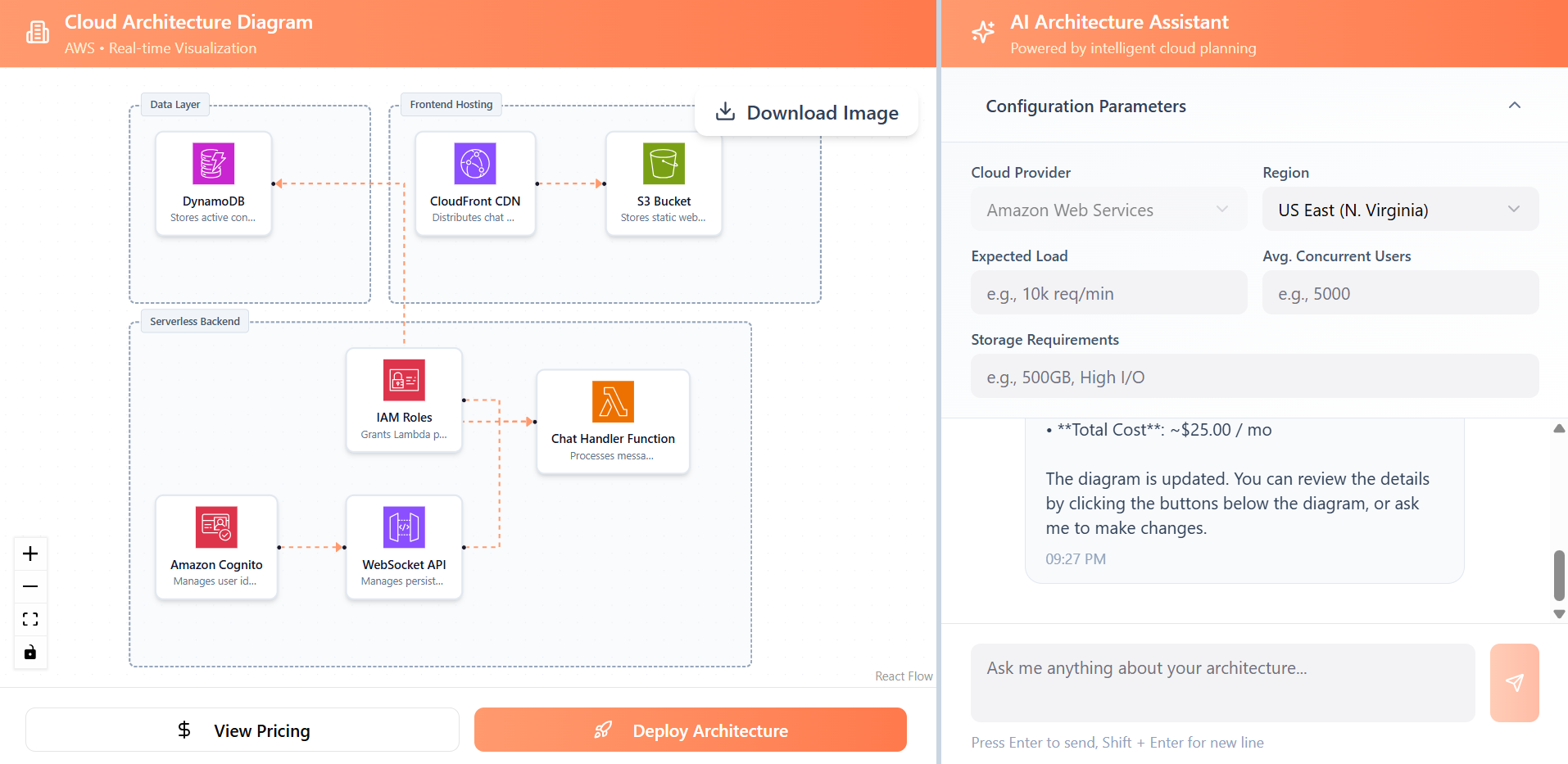Select the S3 Bucket node icon
The width and height of the screenshot is (1568, 764).
click(x=664, y=164)
